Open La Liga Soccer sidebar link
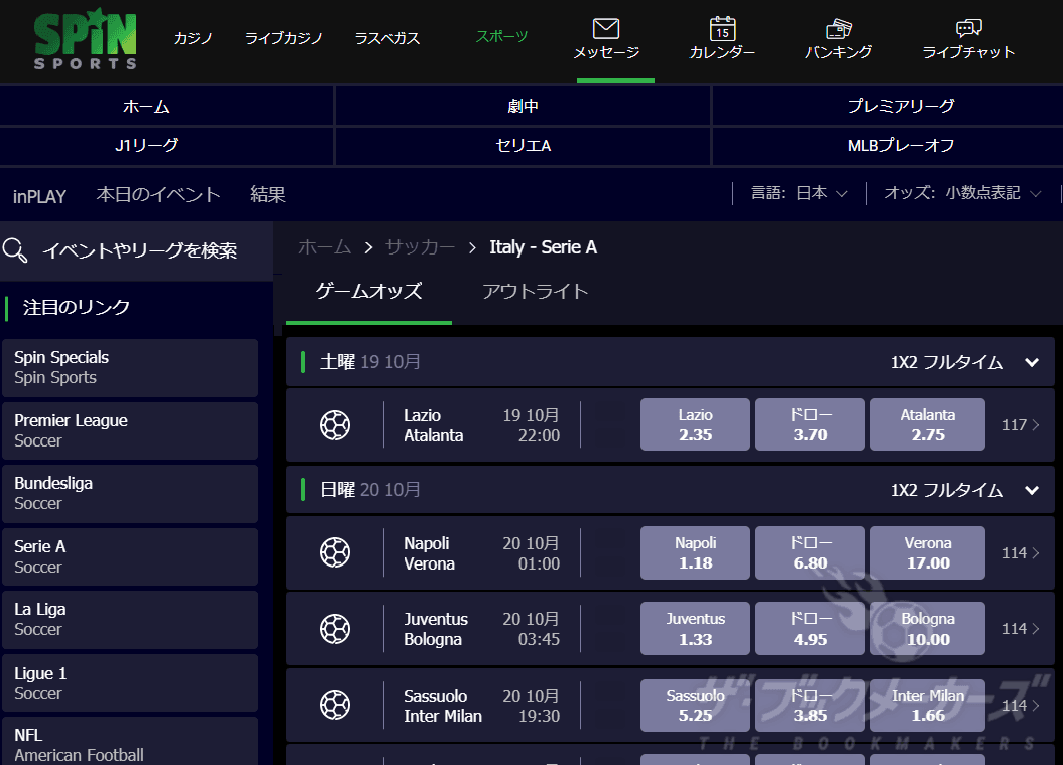The width and height of the screenshot is (1063, 765). point(130,620)
